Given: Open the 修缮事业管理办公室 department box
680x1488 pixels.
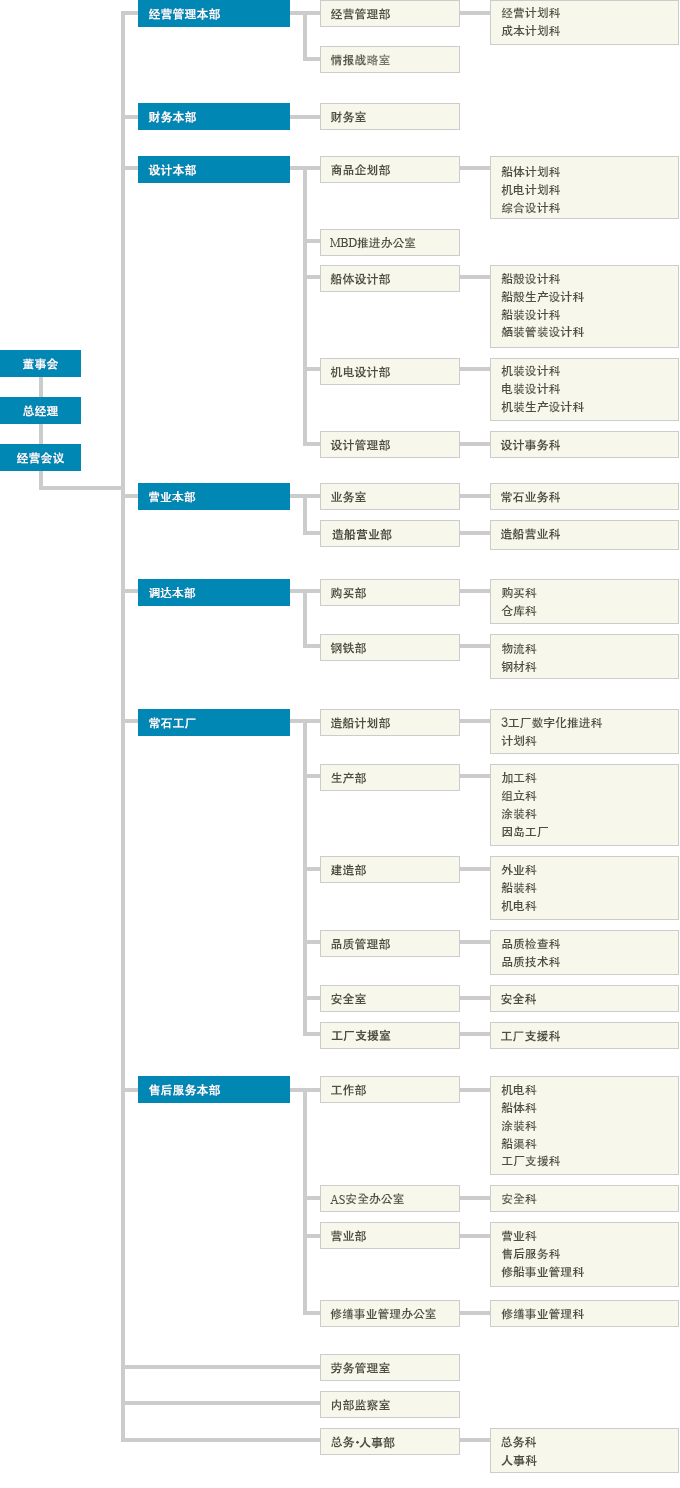Looking at the screenshot, I should click(x=389, y=1314).
